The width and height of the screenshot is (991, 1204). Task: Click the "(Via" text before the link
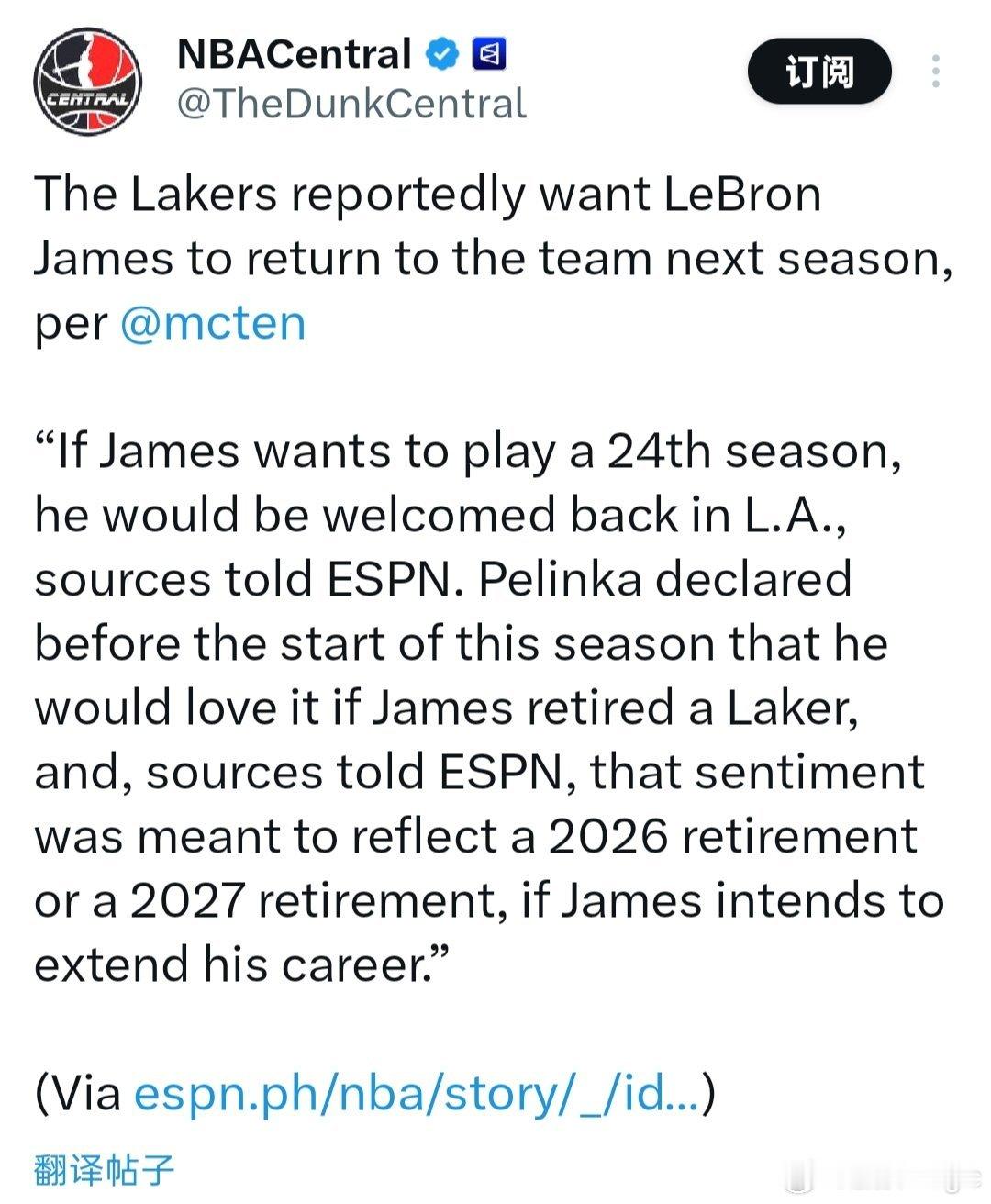click(79, 1094)
